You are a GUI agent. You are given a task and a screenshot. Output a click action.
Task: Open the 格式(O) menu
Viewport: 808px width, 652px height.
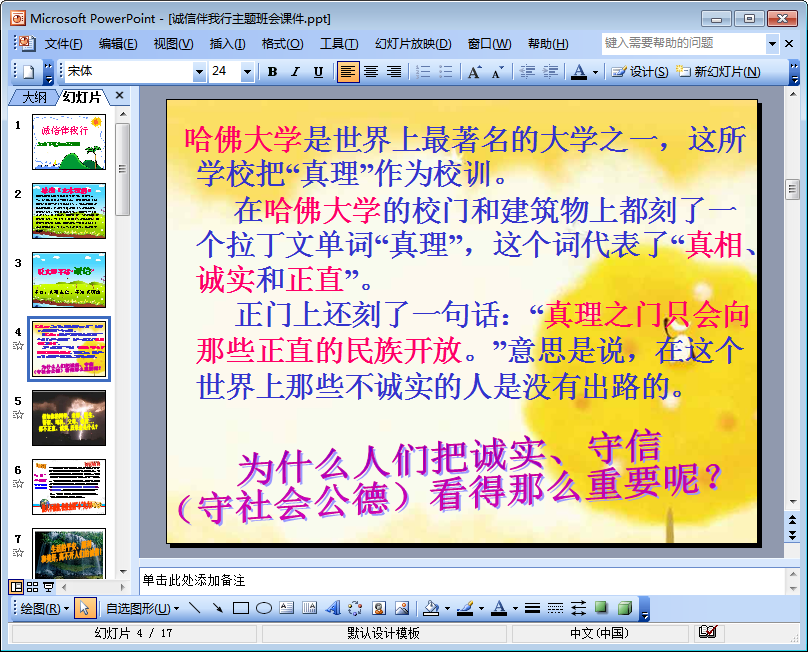(x=282, y=44)
